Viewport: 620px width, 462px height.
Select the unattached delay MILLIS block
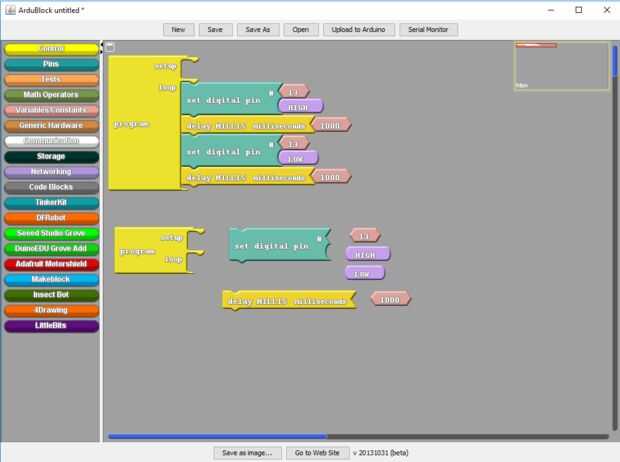pyautogui.click(x=289, y=301)
